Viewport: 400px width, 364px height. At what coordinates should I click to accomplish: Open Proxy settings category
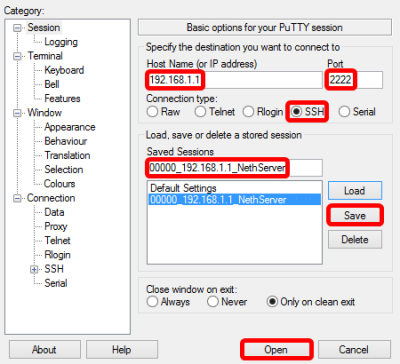click(x=56, y=227)
